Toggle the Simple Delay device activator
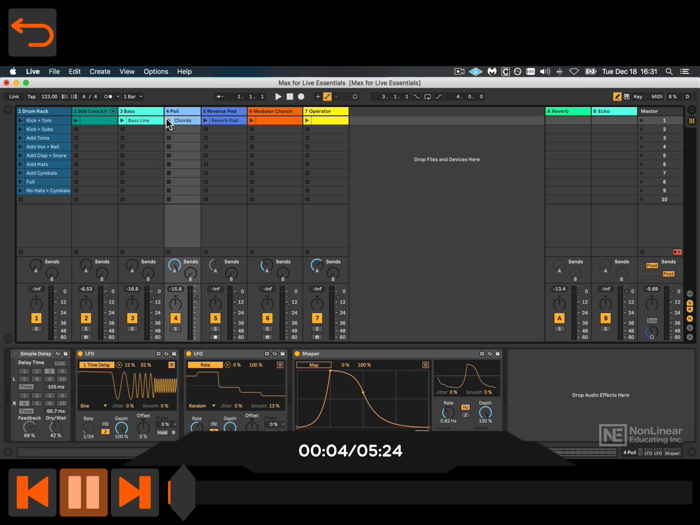700x525 pixels. tap(15, 354)
